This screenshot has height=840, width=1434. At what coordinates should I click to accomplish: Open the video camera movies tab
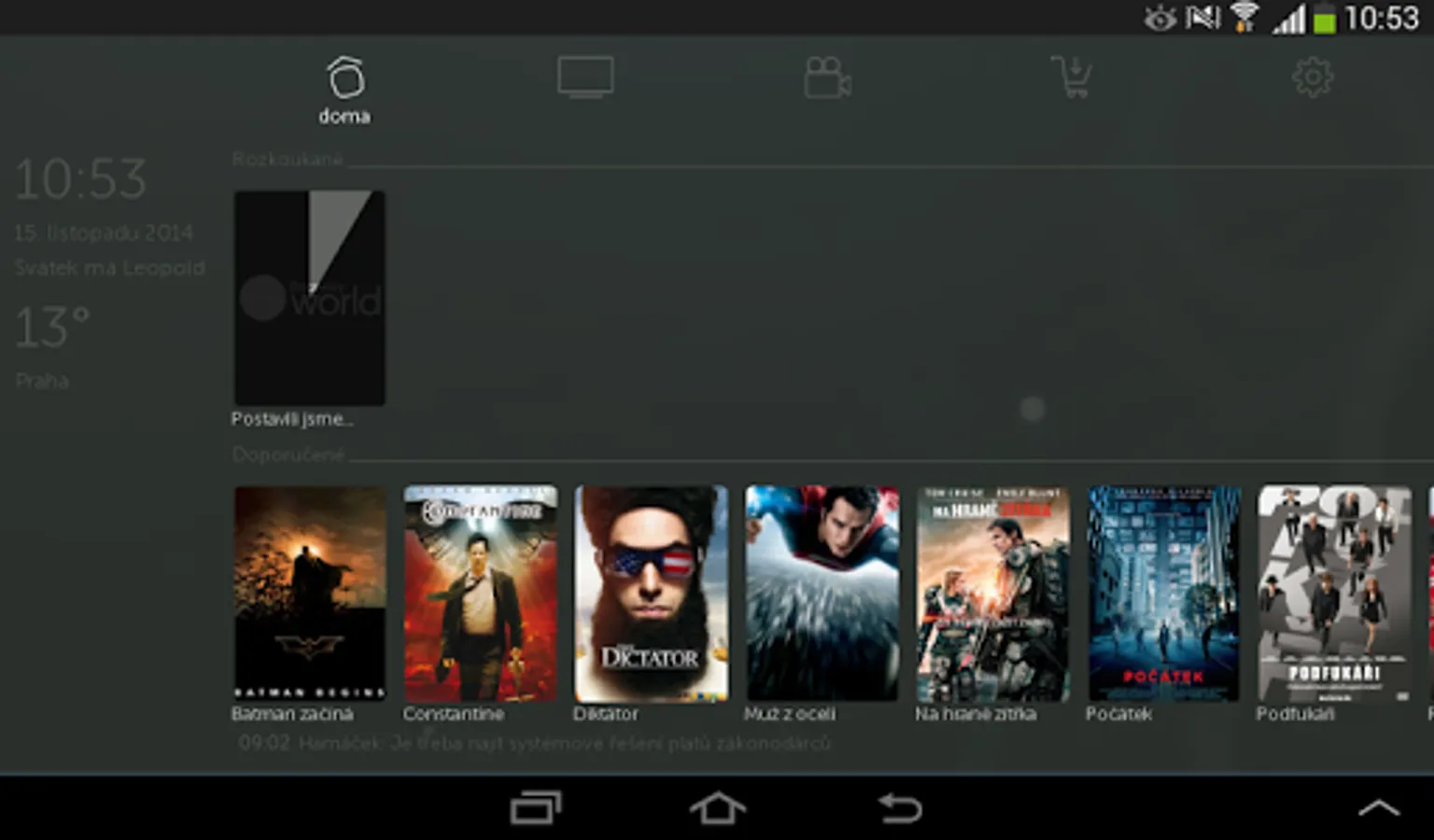pos(827,77)
